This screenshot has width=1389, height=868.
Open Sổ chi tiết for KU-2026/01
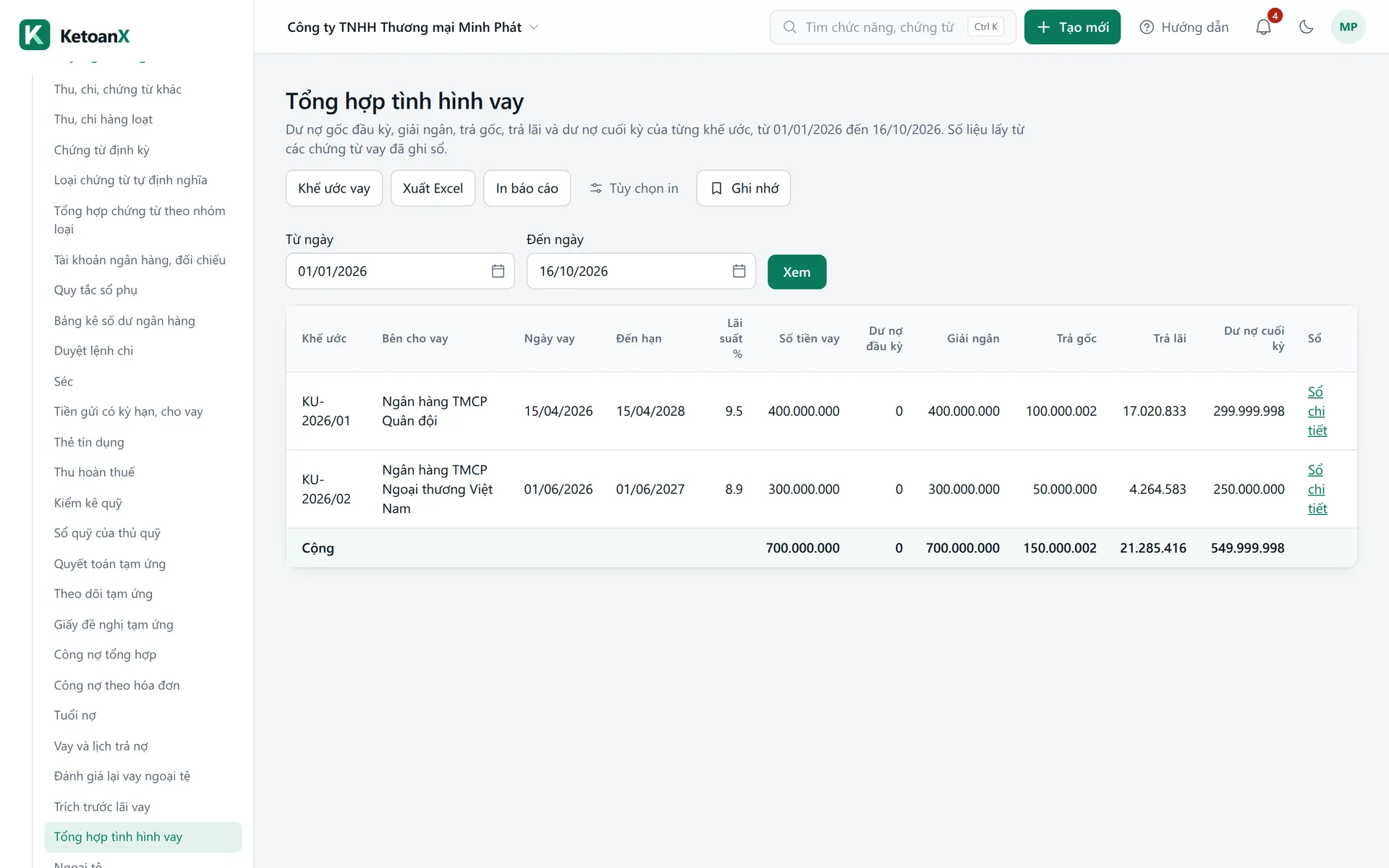pos(1317,411)
